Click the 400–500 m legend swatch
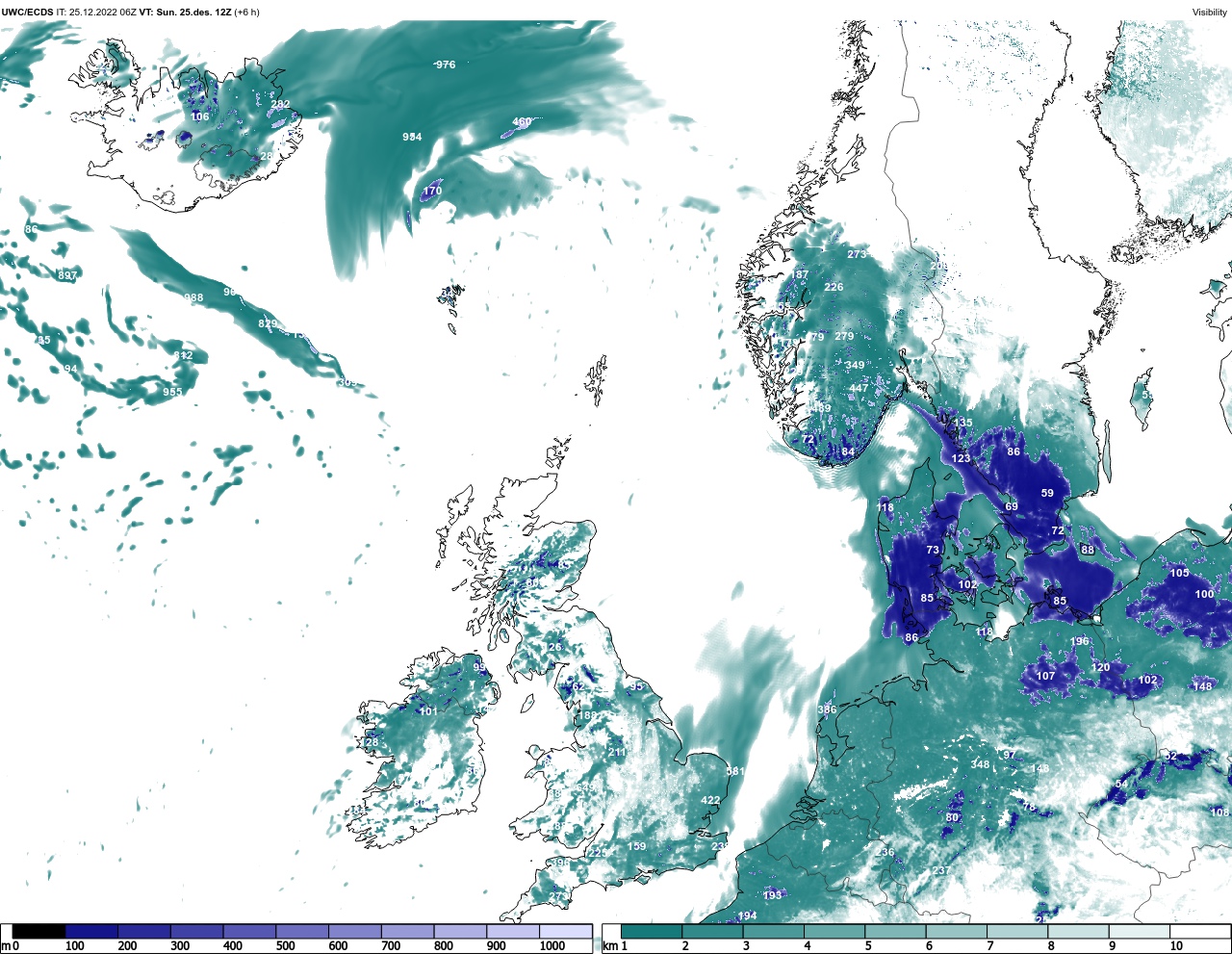This screenshot has height=954, width=1232. [249, 932]
